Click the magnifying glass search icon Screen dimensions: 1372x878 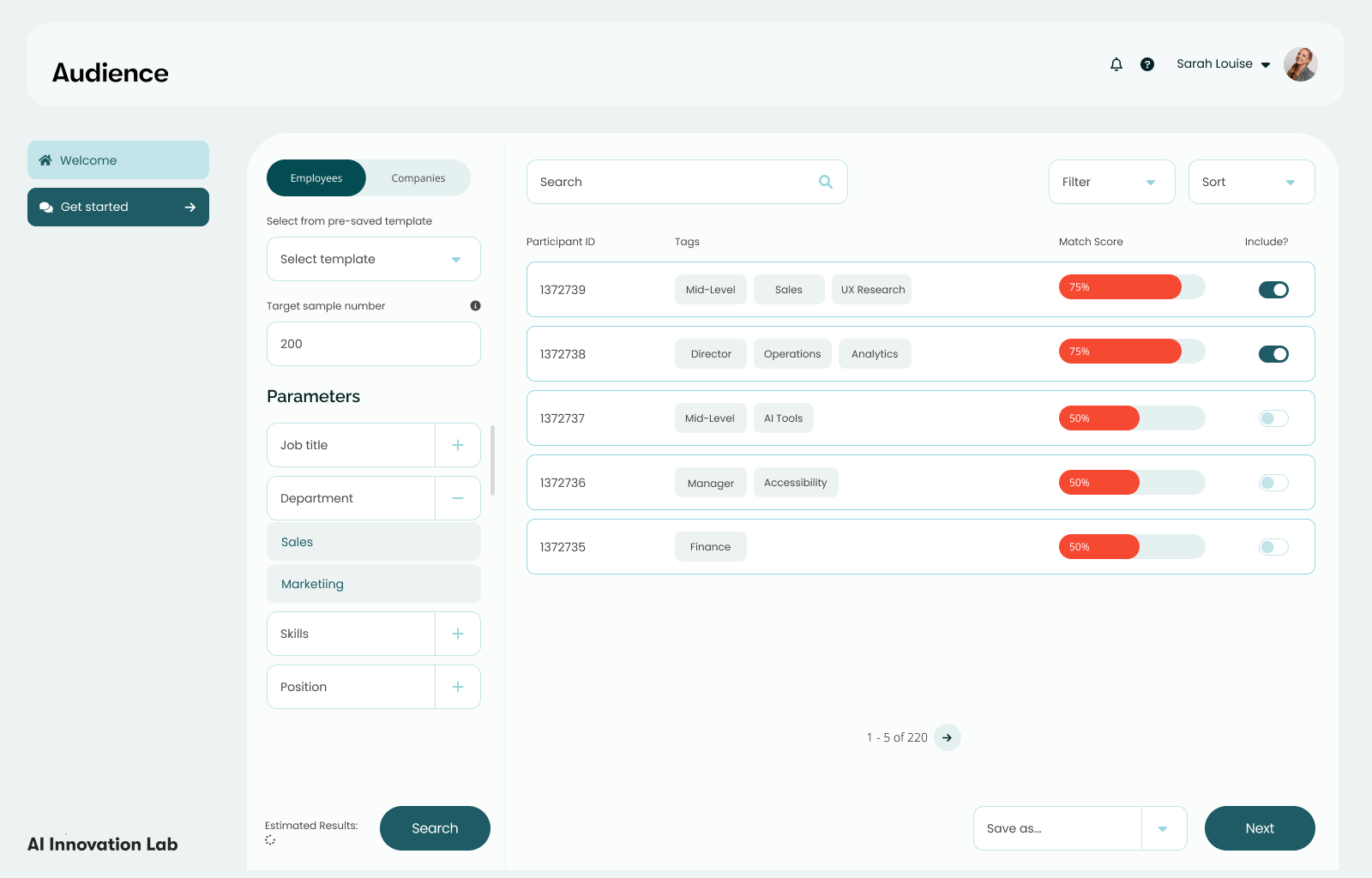pos(825,182)
